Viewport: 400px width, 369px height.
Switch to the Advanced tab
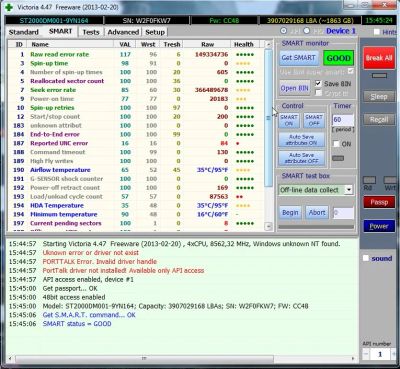click(123, 32)
